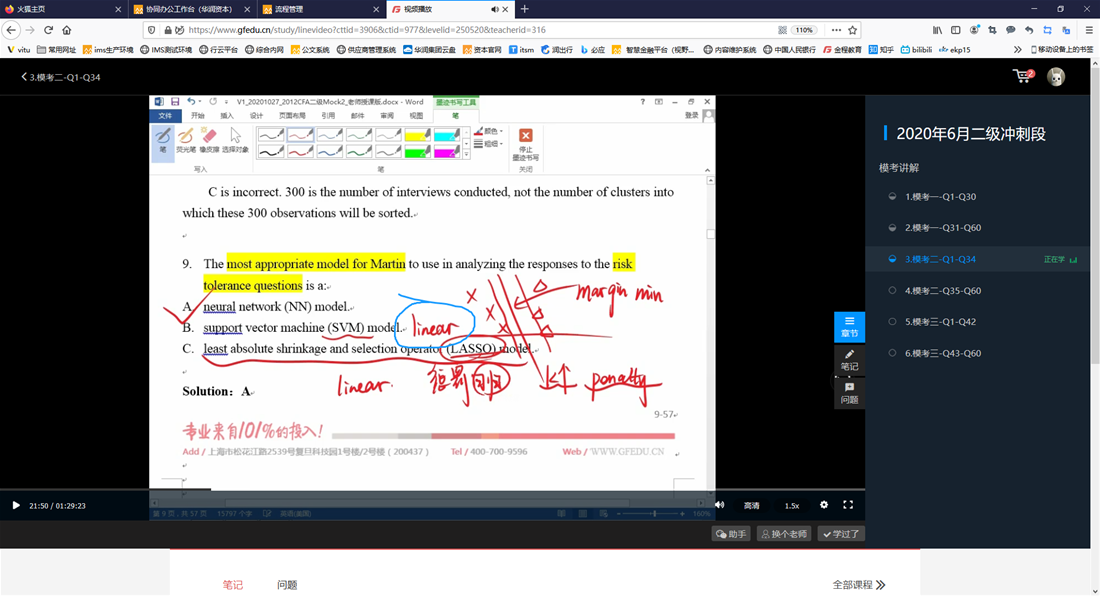Open the 笔记 notes side button
The image size is (1100, 596).
point(849,360)
